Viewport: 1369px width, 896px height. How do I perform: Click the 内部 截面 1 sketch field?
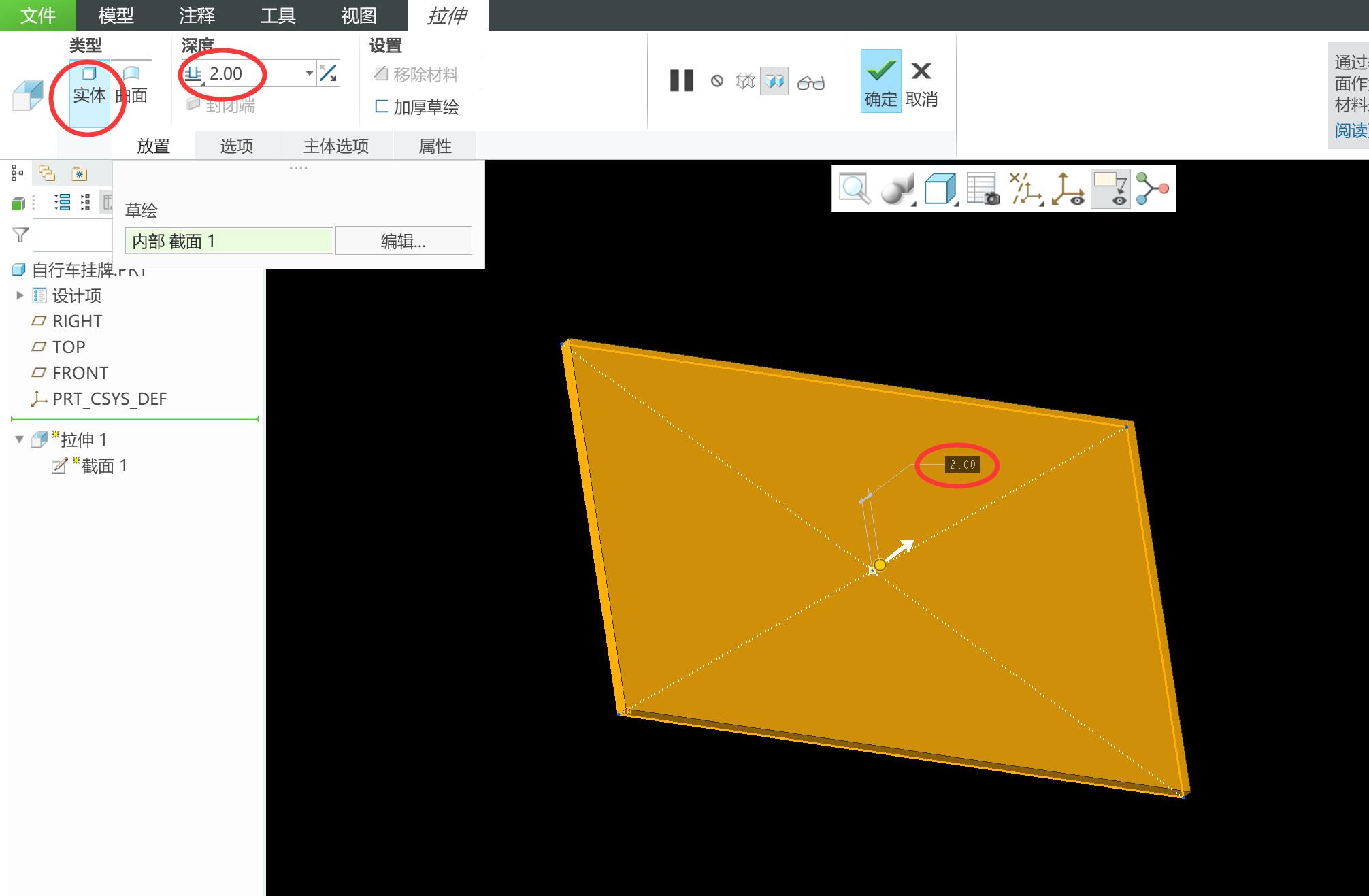pyautogui.click(x=229, y=241)
